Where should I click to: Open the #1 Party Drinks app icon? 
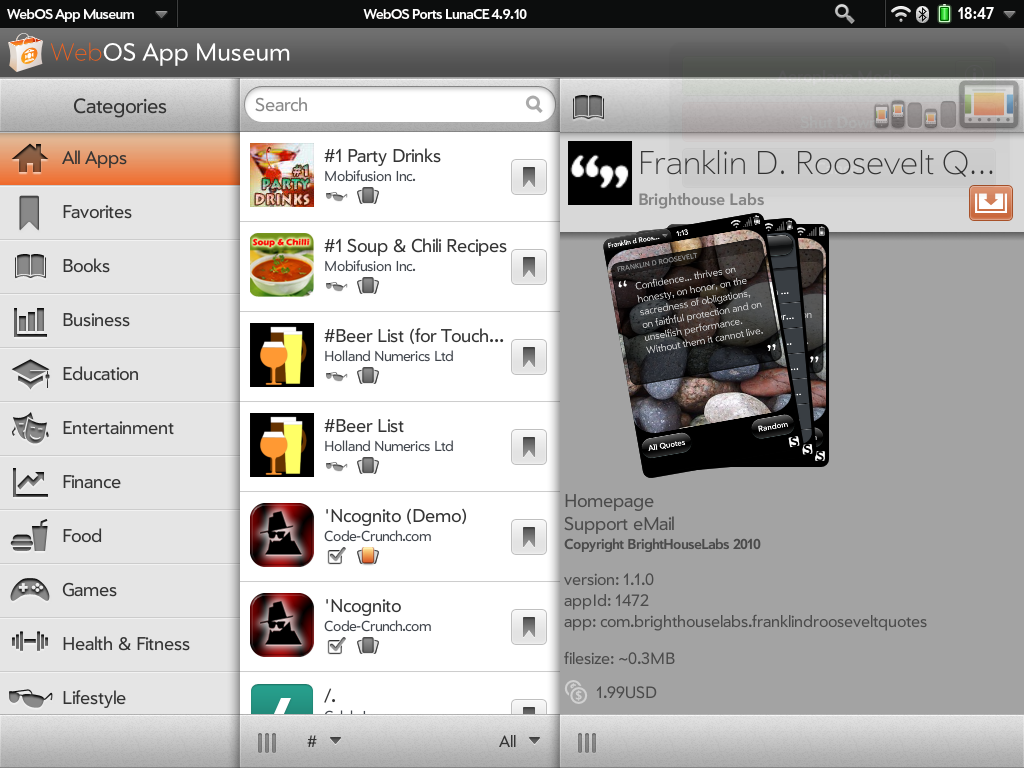point(281,176)
